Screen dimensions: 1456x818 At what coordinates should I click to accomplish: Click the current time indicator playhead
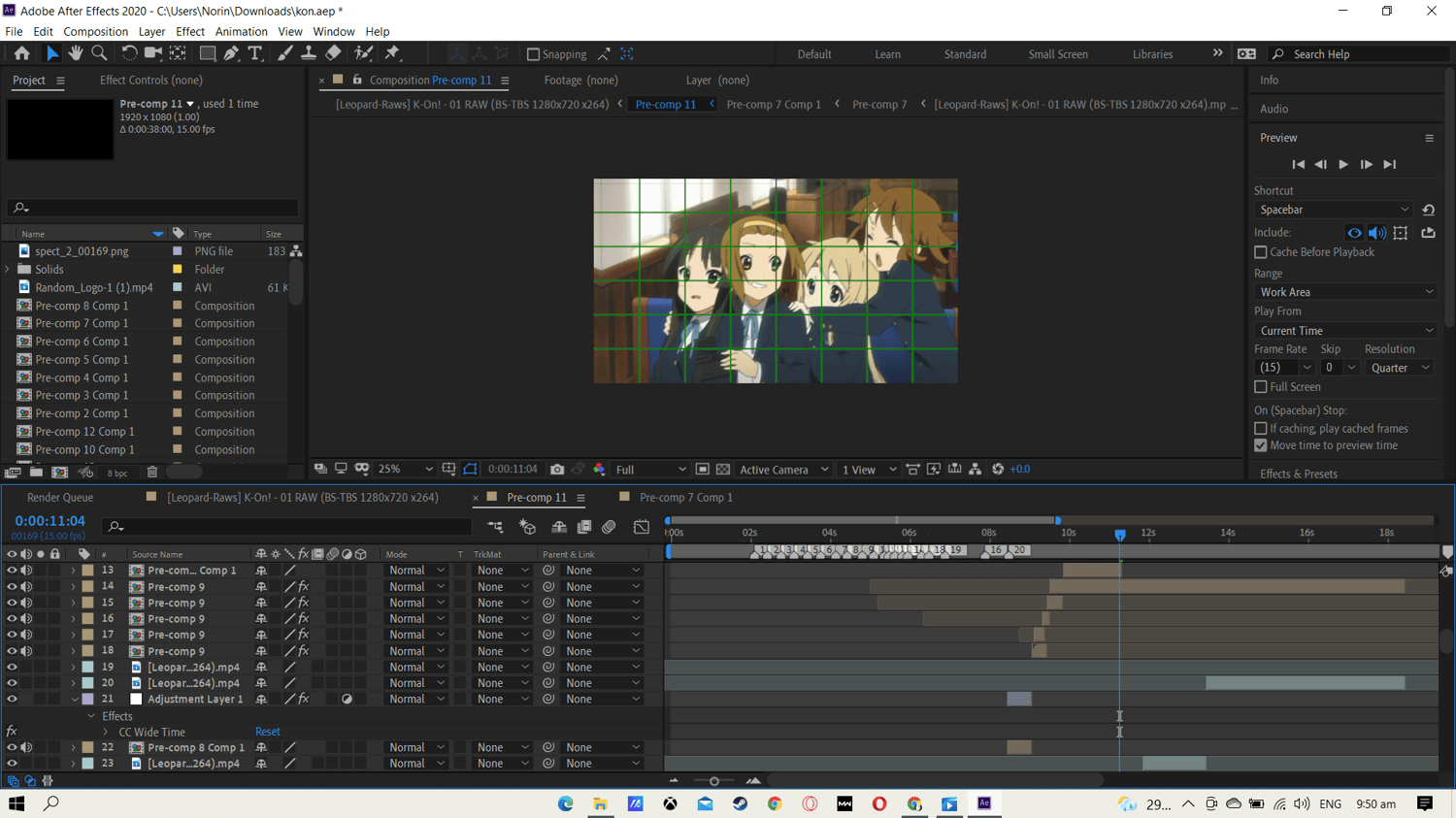[1120, 536]
